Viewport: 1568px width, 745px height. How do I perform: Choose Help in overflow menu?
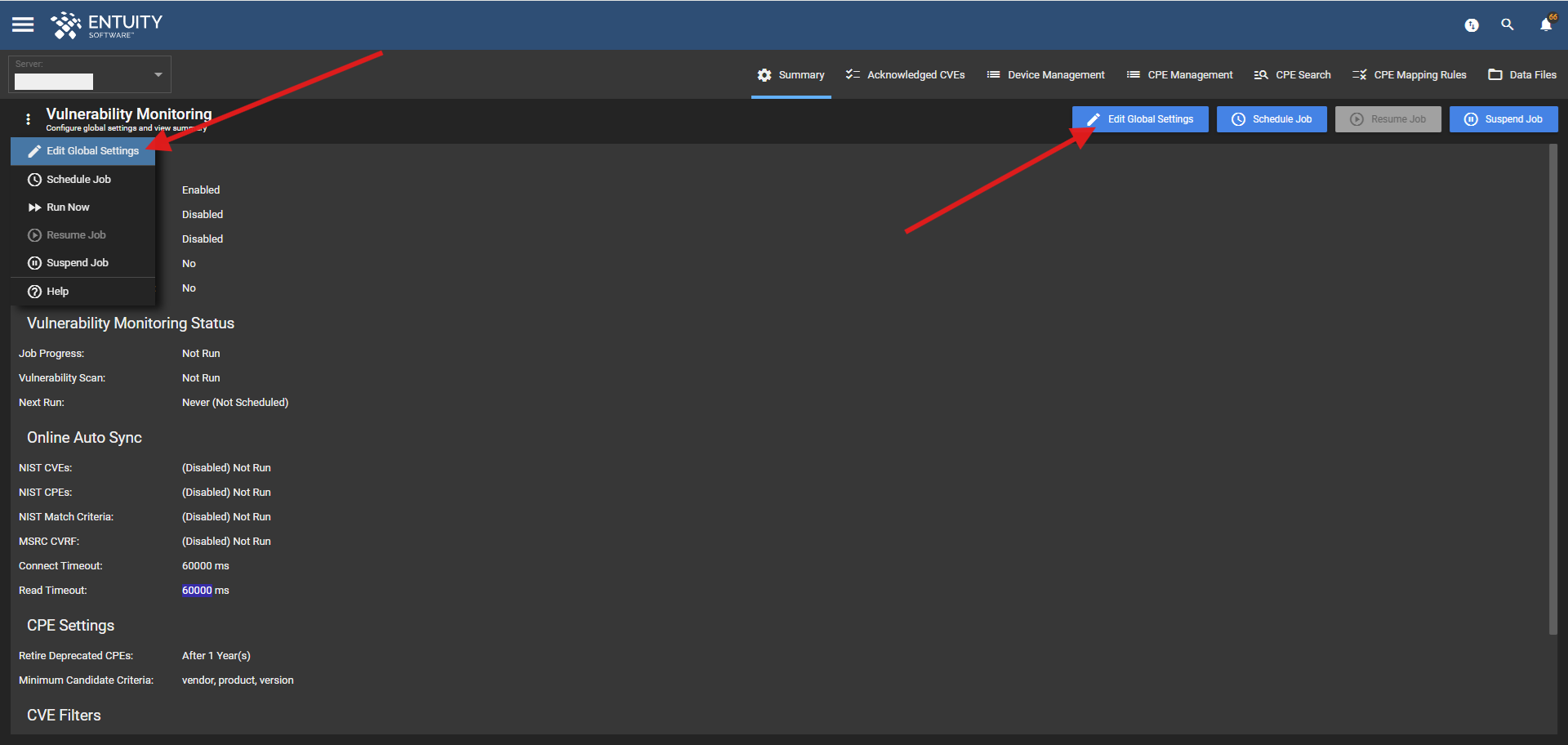[82, 292]
